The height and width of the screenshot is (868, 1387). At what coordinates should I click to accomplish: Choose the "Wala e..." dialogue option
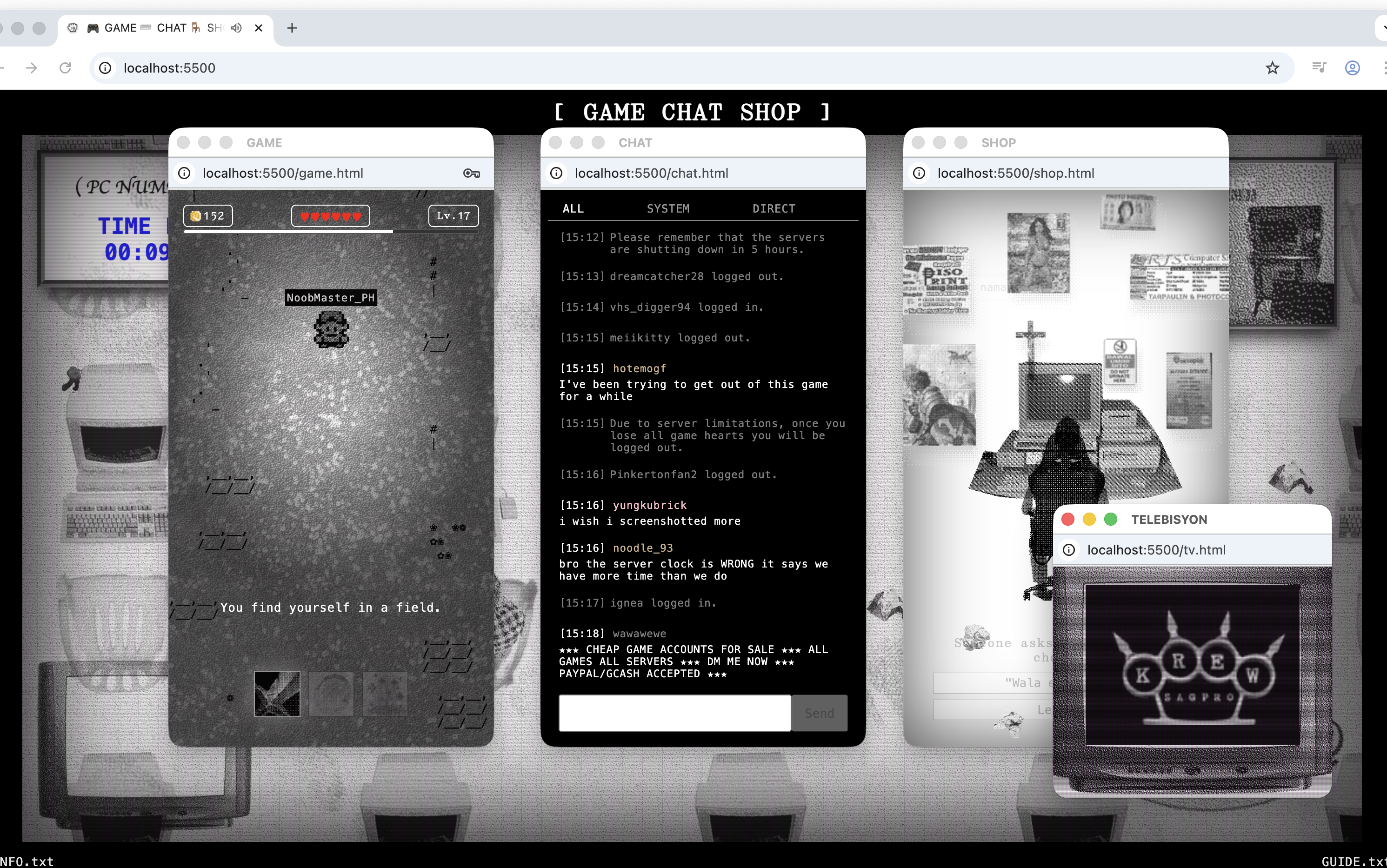pos(994,682)
